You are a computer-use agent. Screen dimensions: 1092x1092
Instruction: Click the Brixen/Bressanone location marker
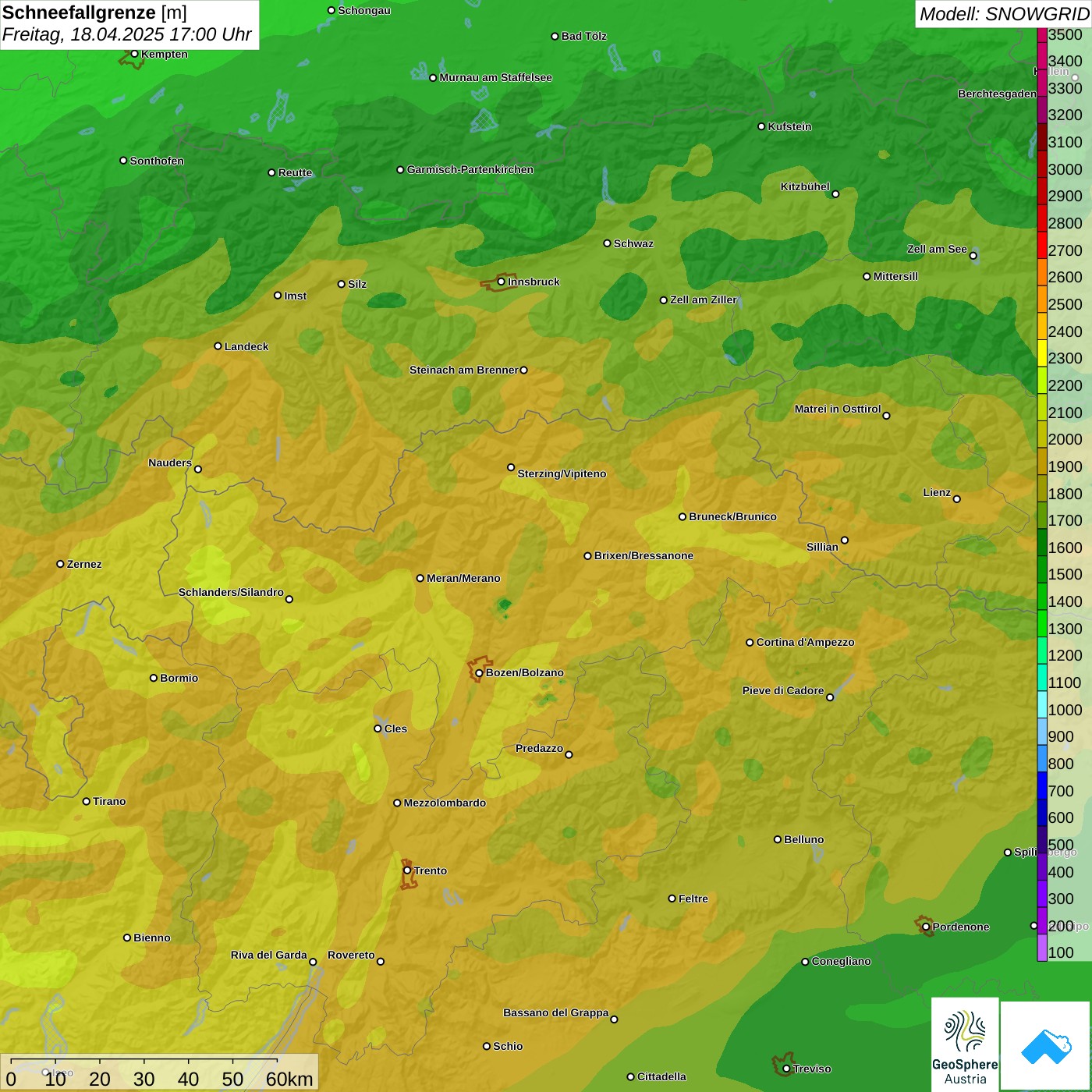coord(588,556)
